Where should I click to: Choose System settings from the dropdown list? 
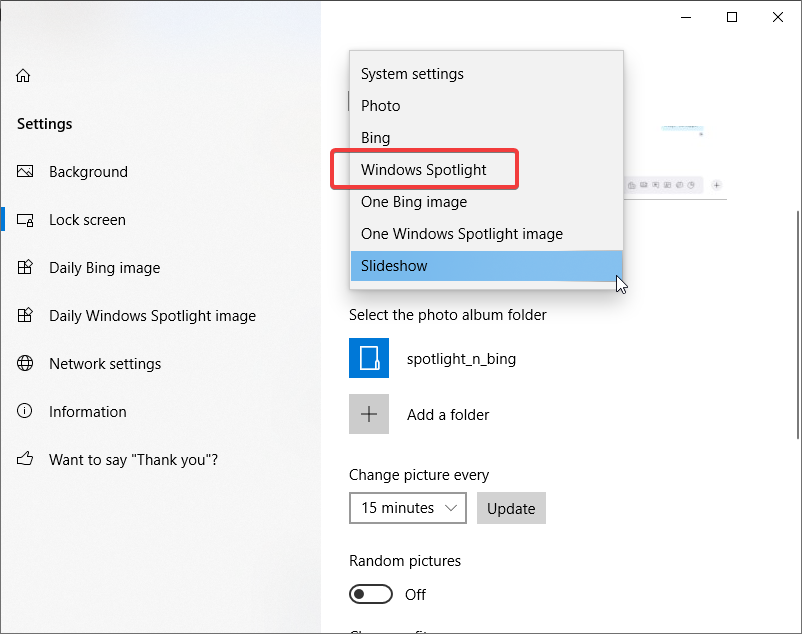coord(486,74)
